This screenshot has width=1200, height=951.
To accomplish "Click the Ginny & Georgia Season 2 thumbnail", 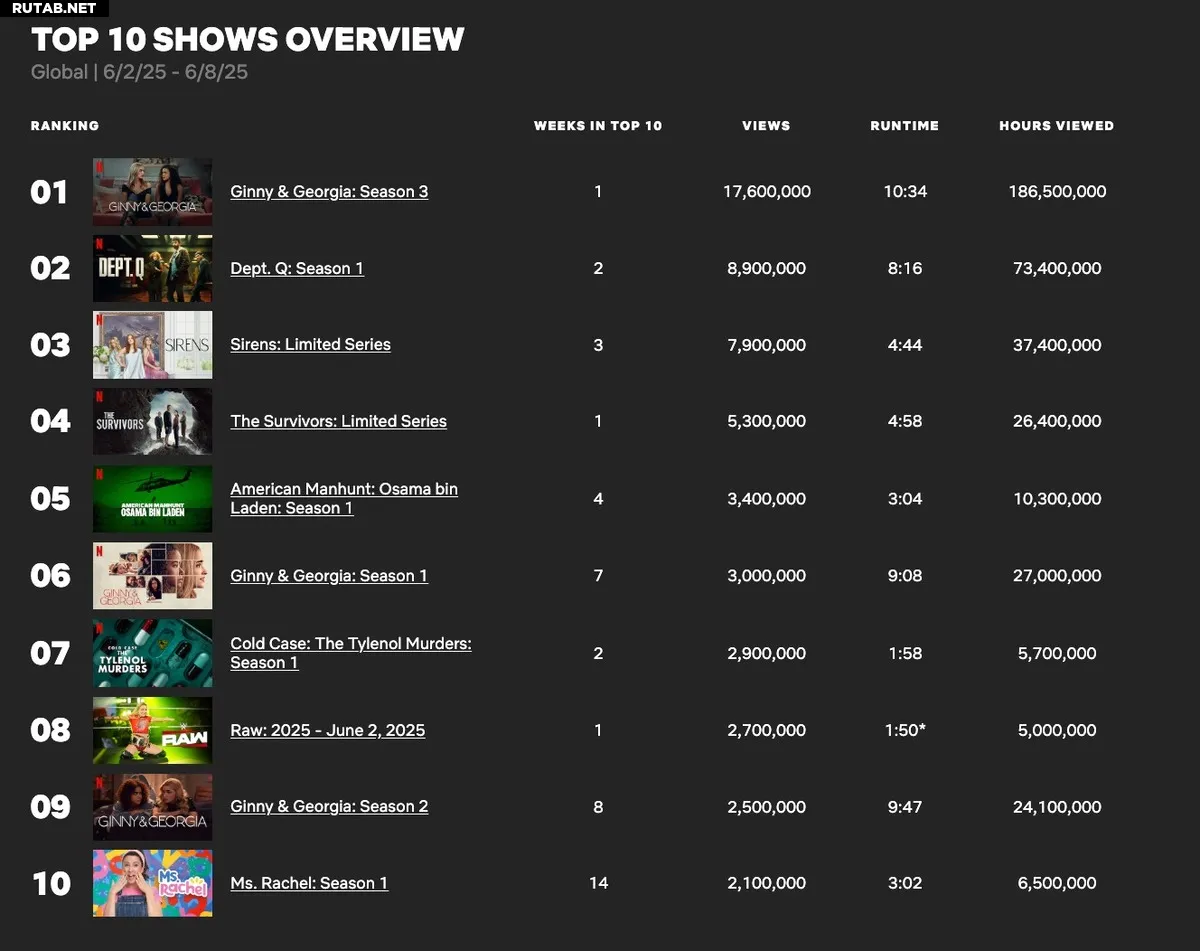I will 152,806.
